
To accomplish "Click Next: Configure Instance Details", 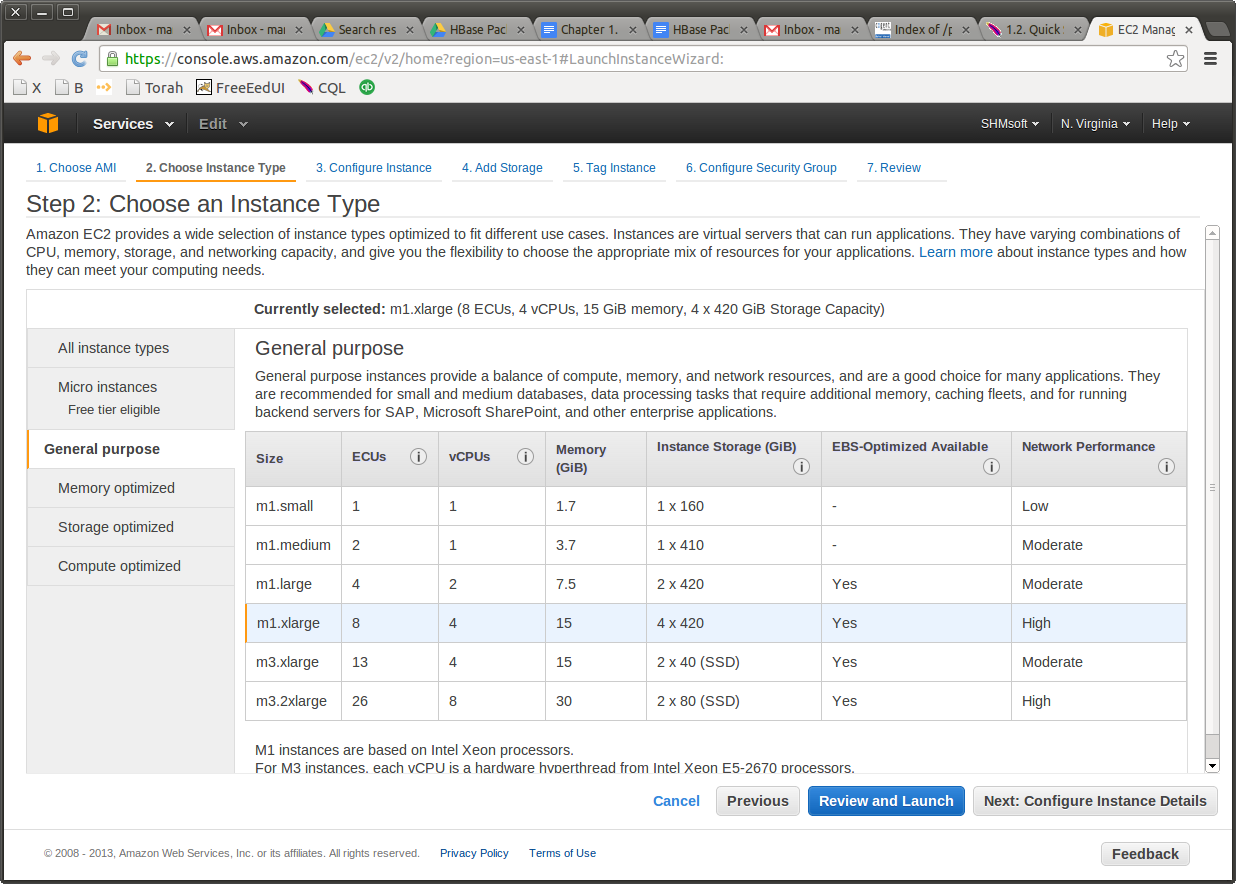I will point(1095,801).
